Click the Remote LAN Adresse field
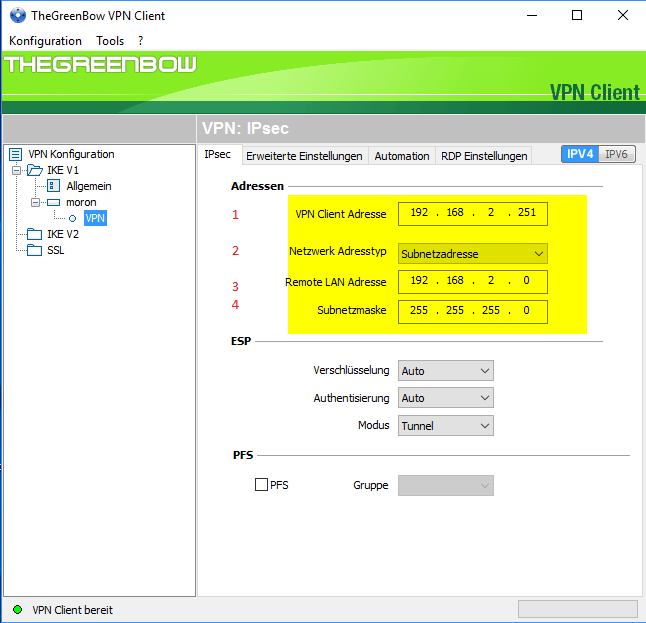This screenshot has width=646, height=623. point(473,282)
